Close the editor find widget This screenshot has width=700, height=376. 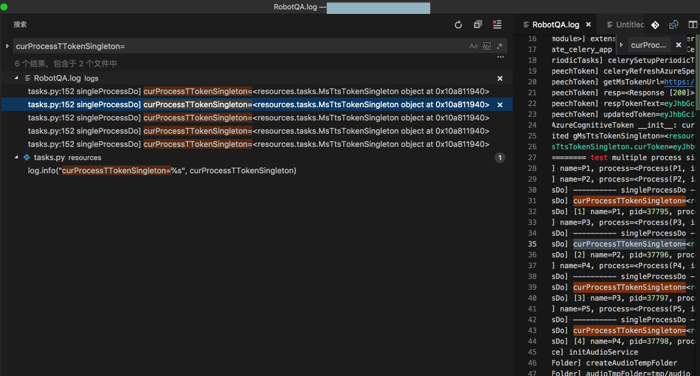click(679, 45)
